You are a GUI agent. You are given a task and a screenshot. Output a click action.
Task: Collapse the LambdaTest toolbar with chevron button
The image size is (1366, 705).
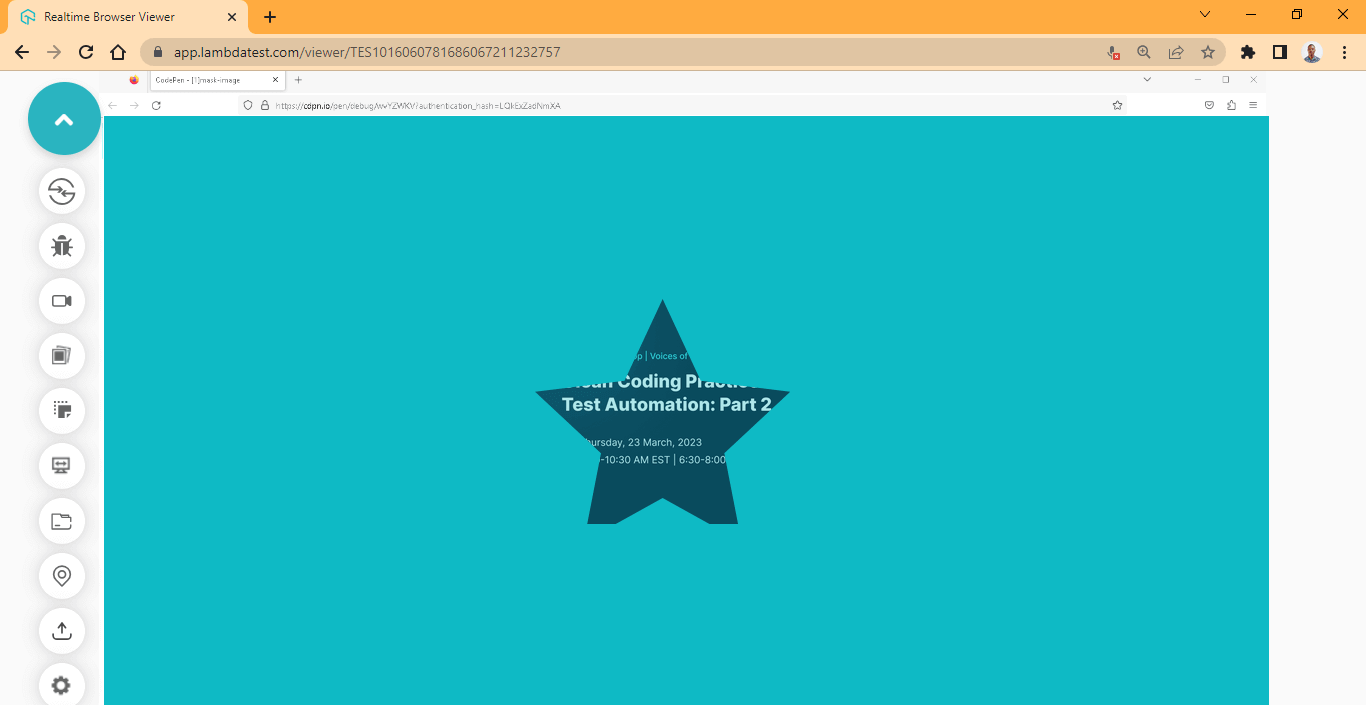coord(64,119)
